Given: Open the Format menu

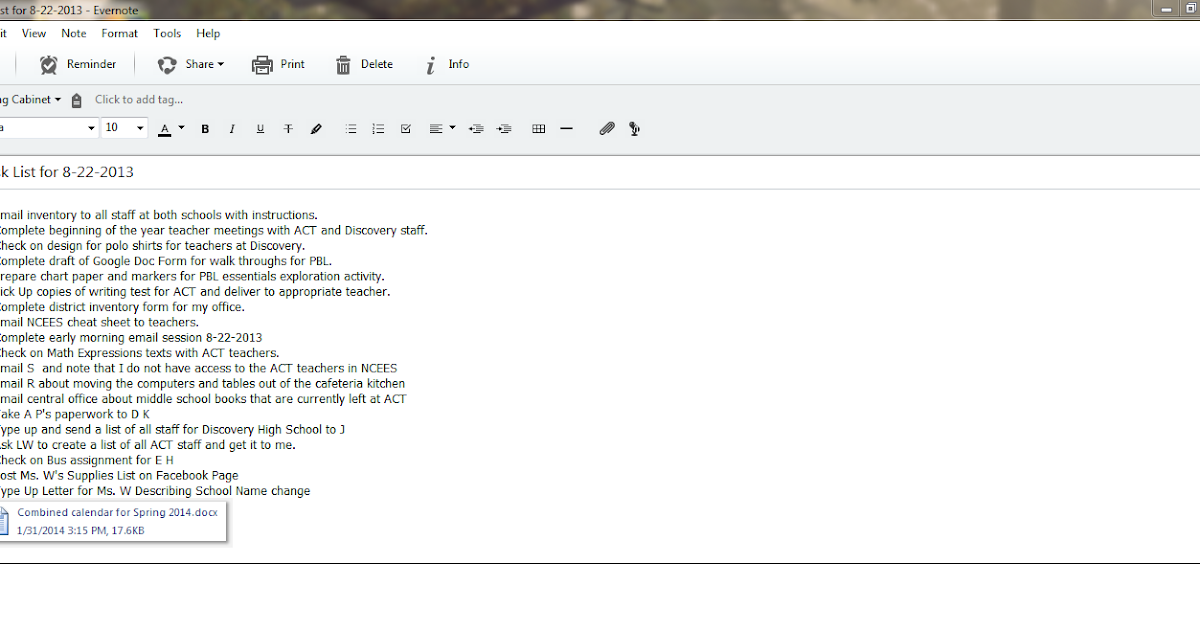Looking at the screenshot, I should tap(119, 33).
